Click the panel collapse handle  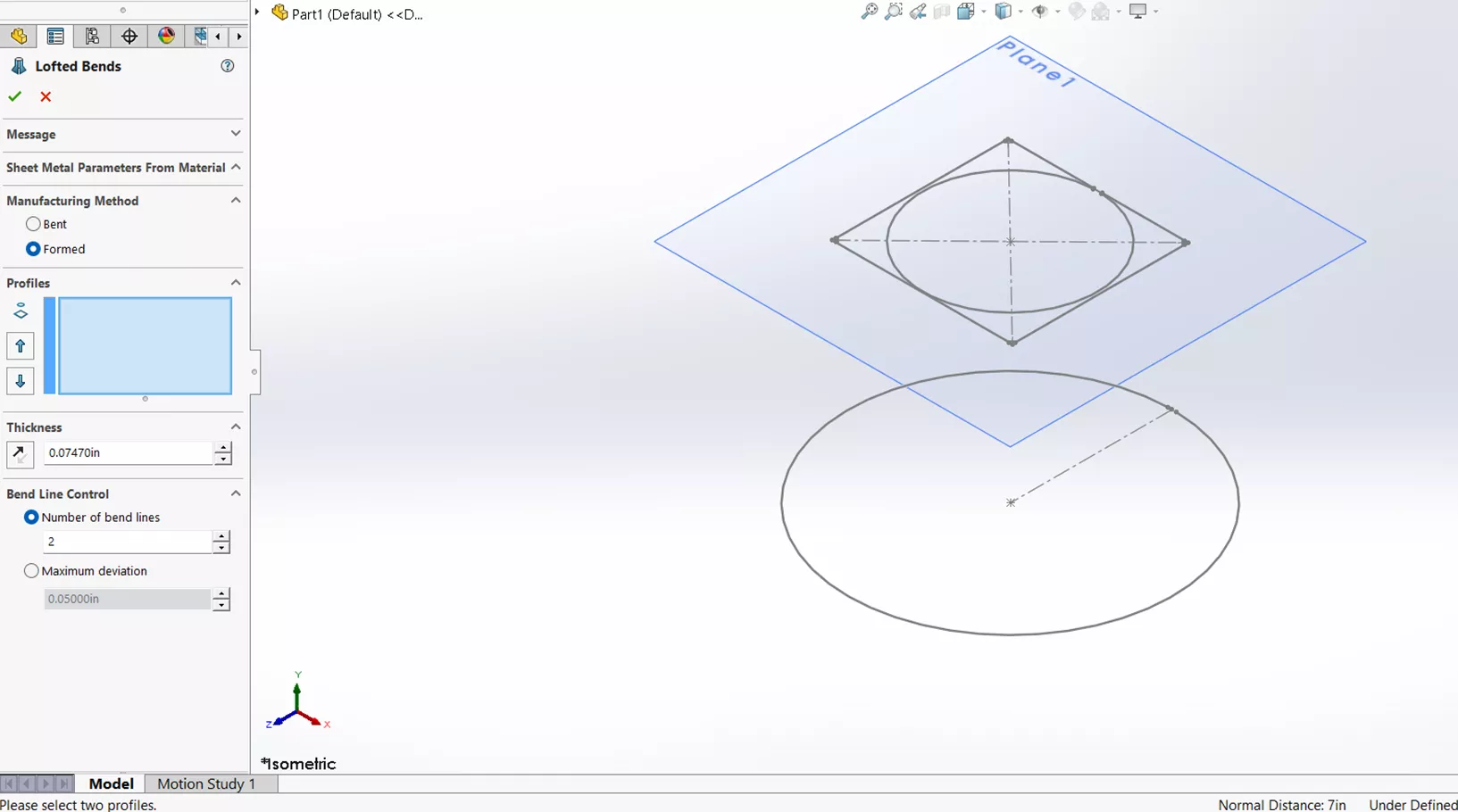tap(254, 372)
